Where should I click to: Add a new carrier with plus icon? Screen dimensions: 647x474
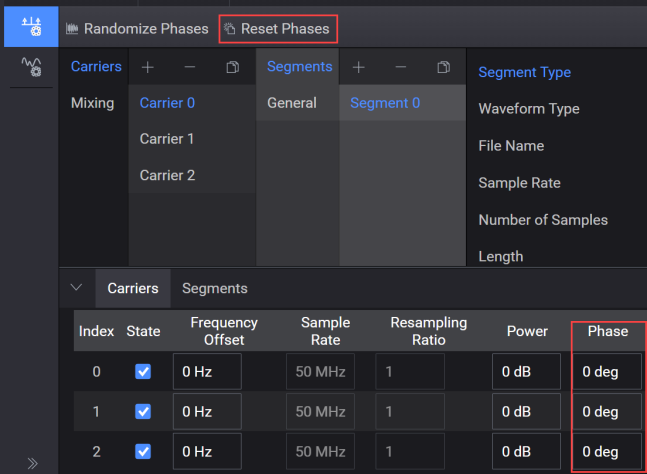(x=148, y=67)
